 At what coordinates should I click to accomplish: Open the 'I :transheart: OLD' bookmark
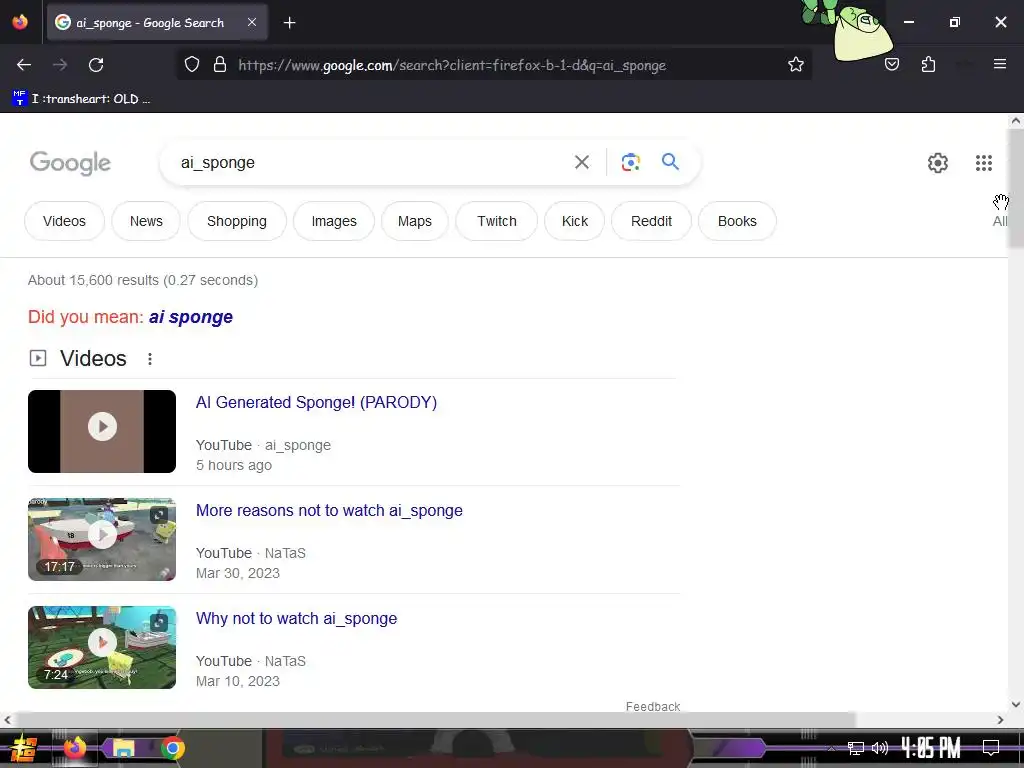click(x=82, y=99)
